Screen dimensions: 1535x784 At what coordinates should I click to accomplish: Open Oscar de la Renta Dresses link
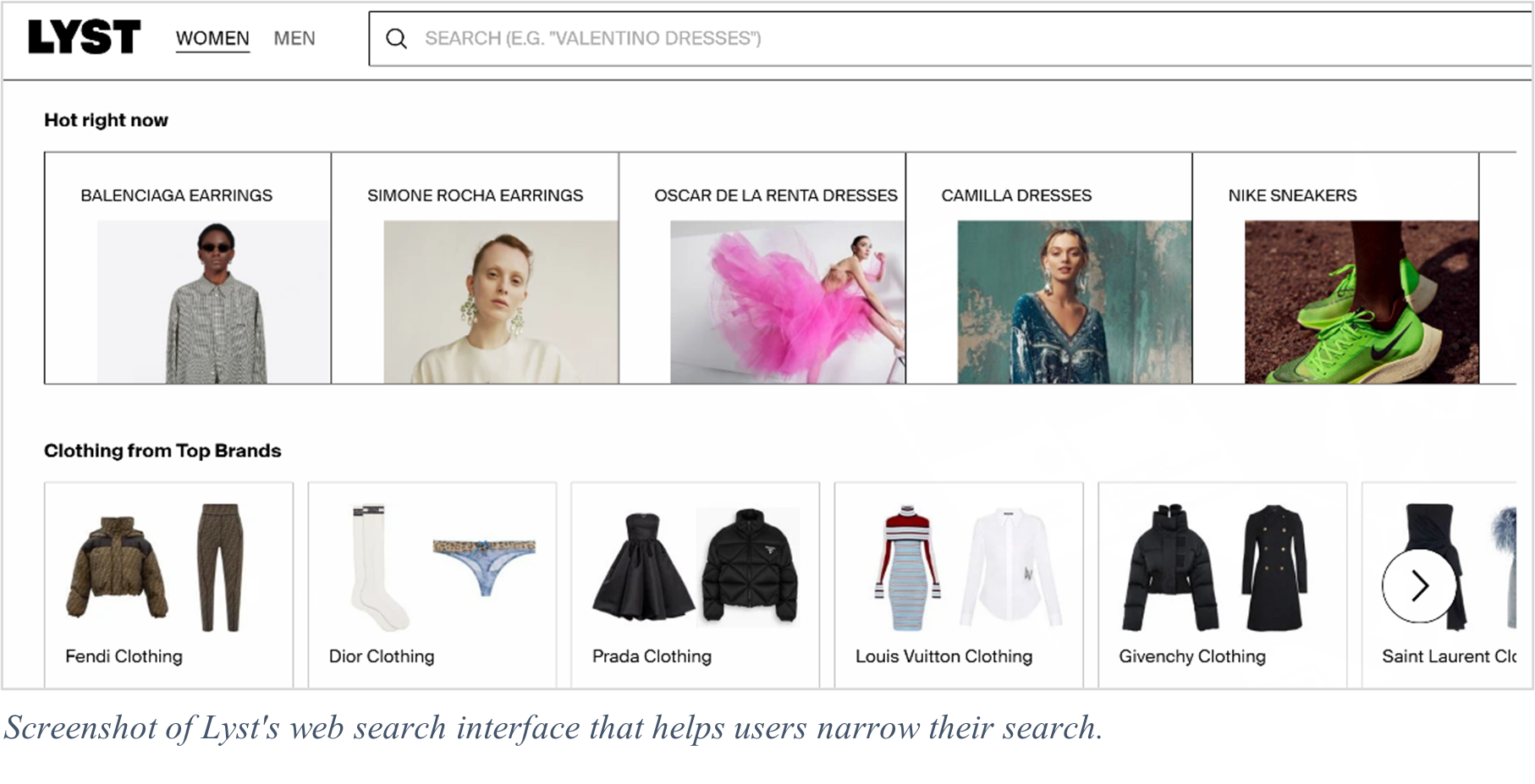click(775, 195)
